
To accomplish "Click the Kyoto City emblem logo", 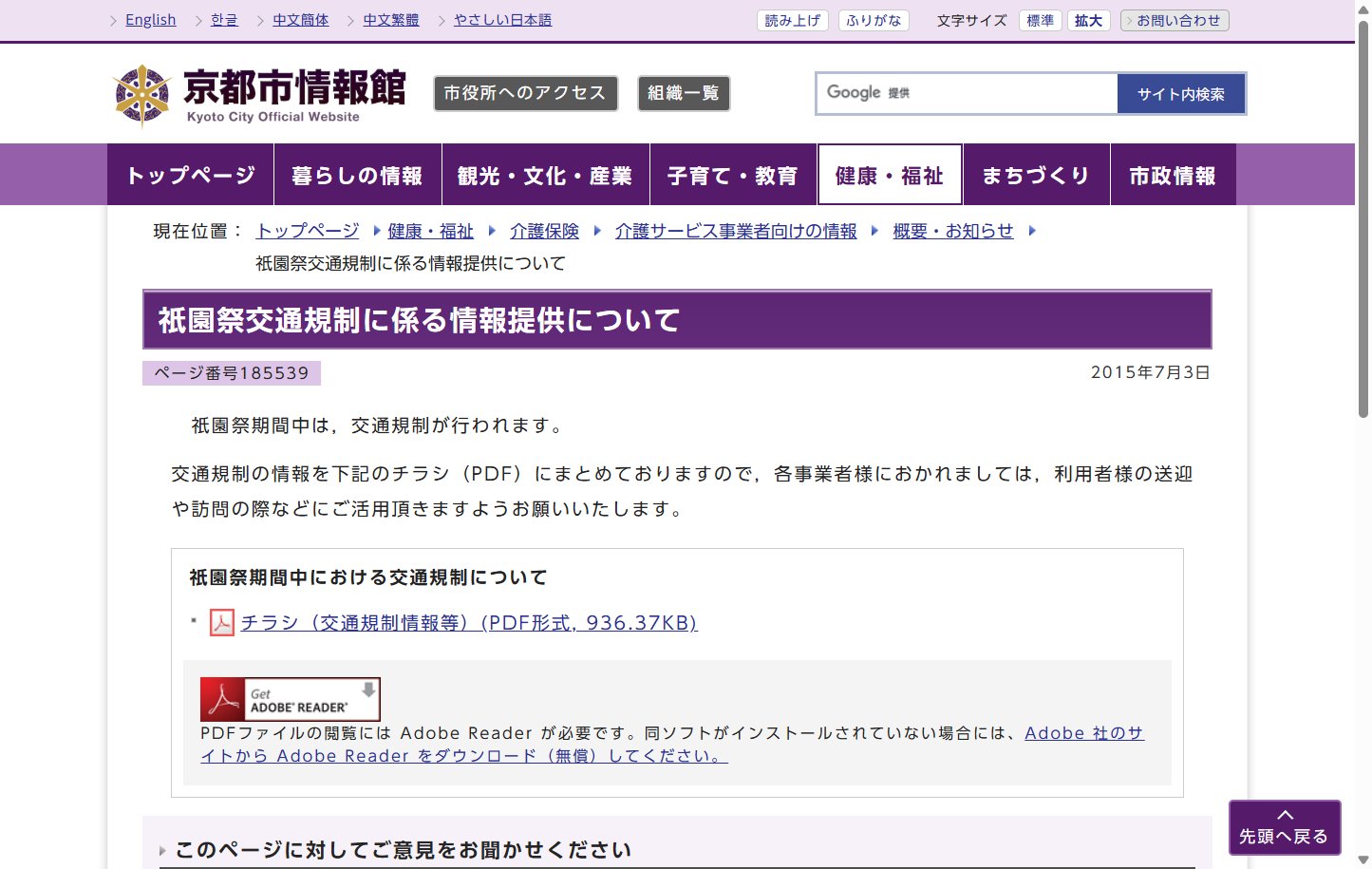I will (x=141, y=95).
